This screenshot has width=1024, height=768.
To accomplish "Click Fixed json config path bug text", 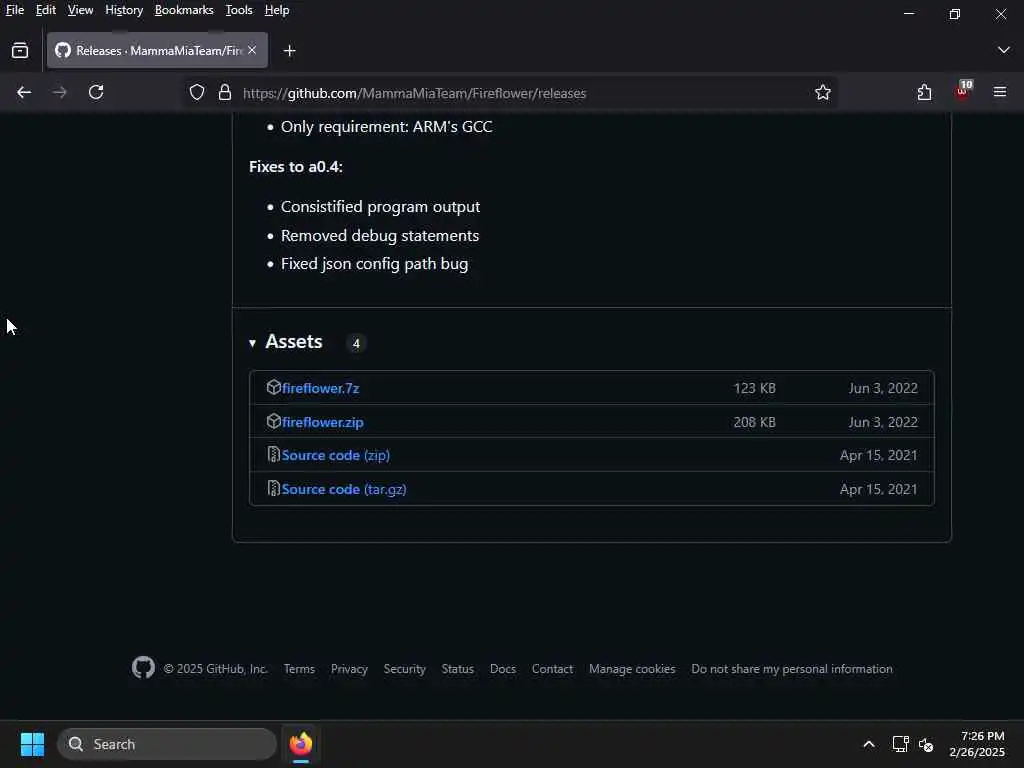I will tap(374, 264).
